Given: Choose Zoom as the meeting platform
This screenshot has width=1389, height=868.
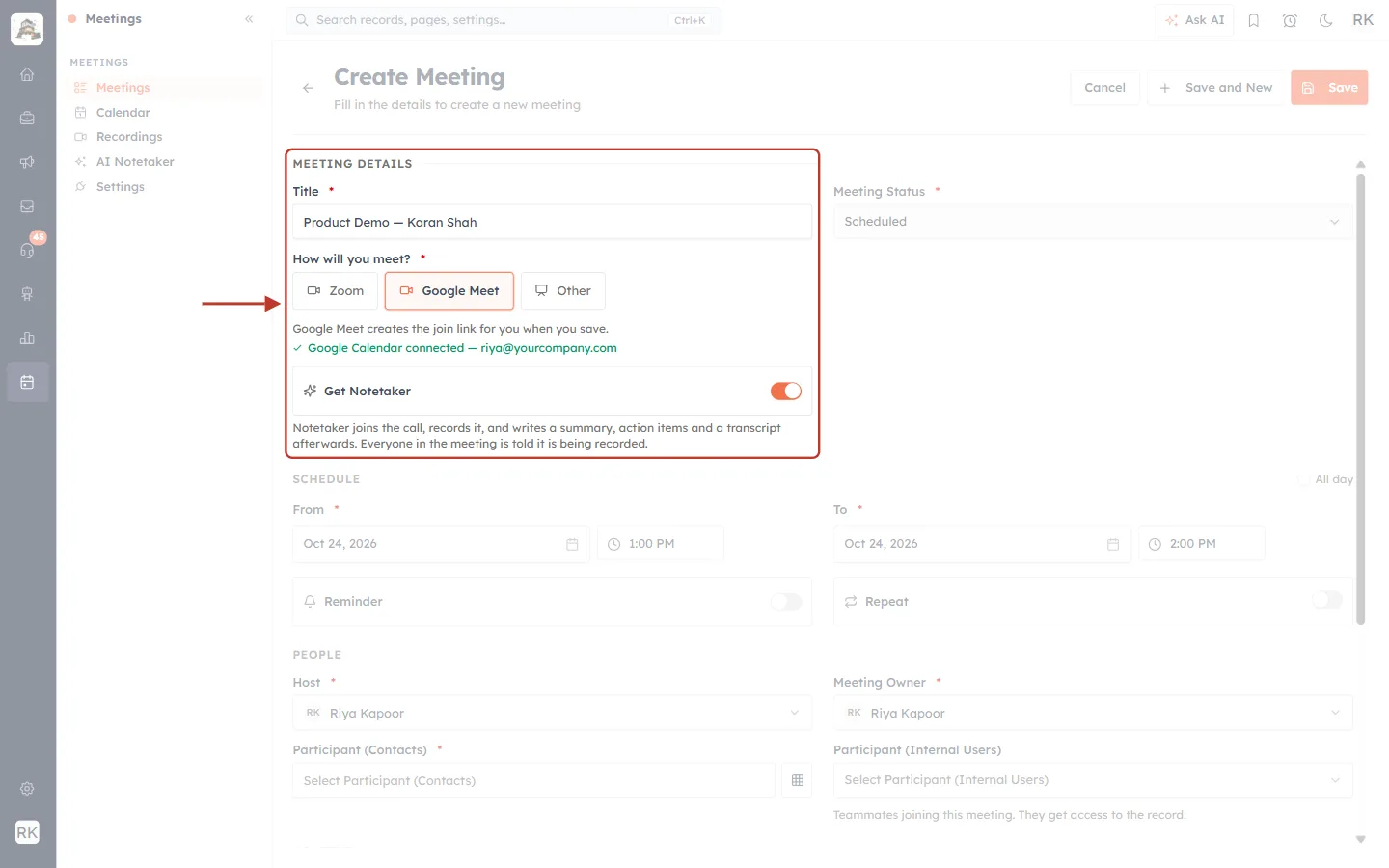Looking at the screenshot, I should (336, 291).
